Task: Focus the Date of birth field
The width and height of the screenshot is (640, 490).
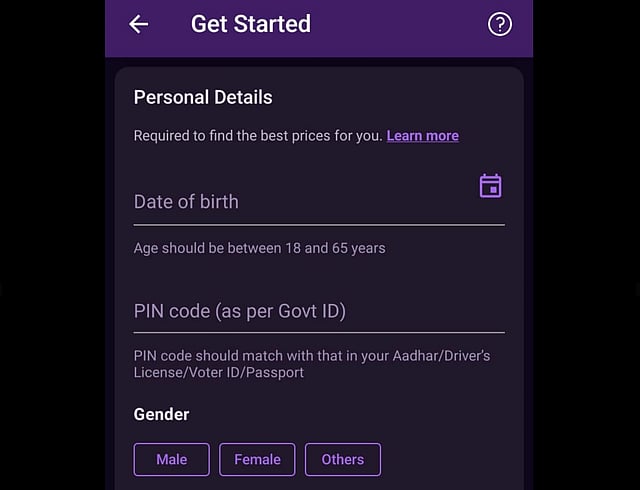Action: pos(300,201)
